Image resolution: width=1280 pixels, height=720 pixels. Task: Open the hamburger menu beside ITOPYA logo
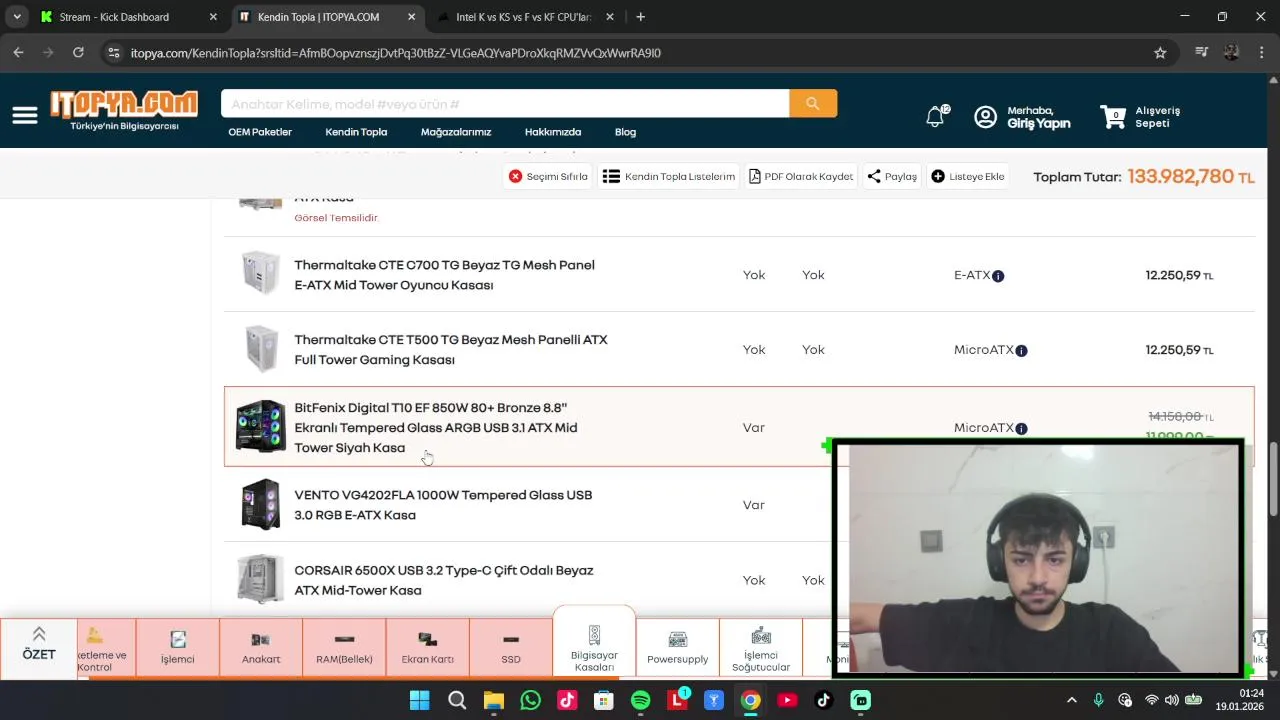click(25, 116)
